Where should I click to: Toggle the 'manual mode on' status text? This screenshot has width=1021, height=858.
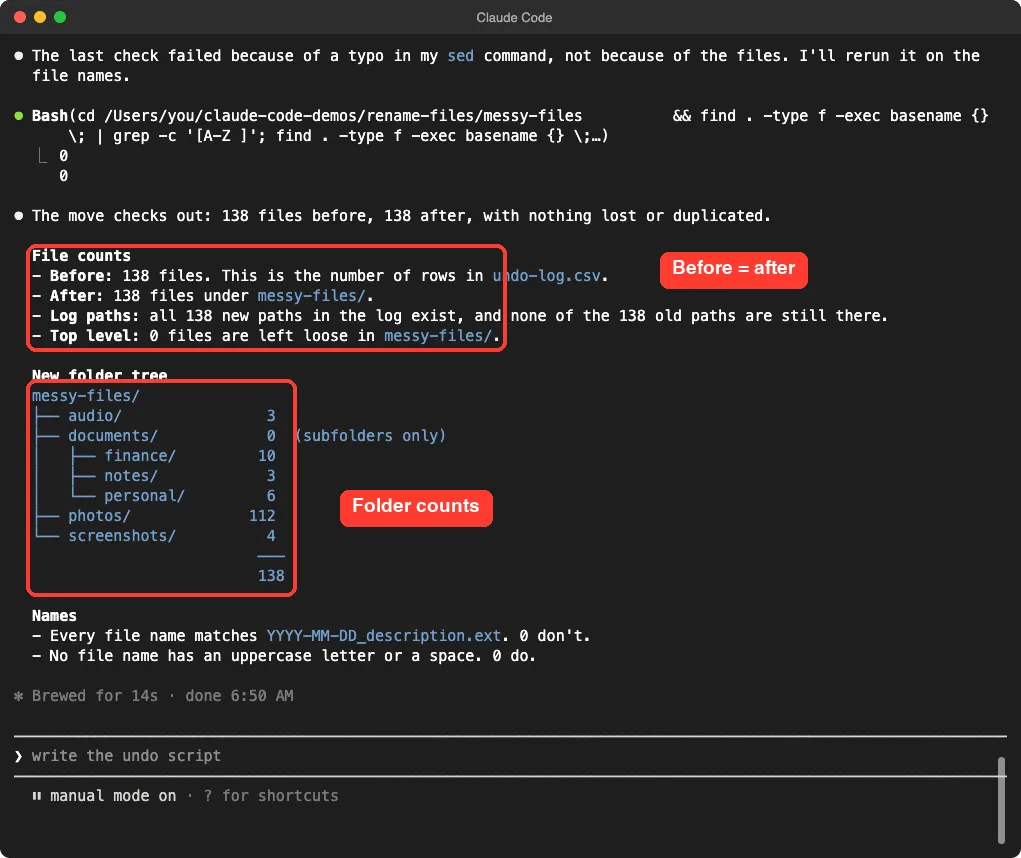point(113,796)
